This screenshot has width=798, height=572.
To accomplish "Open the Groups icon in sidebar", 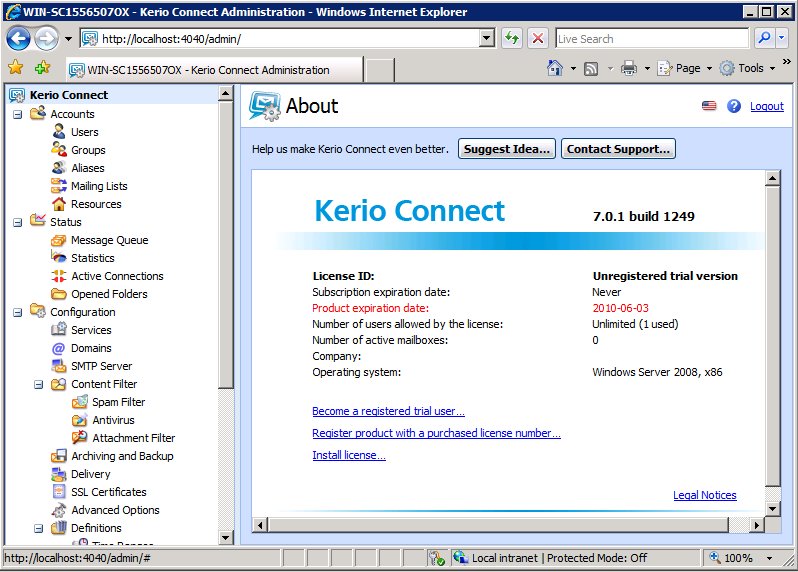I will (x=59, y=150).
